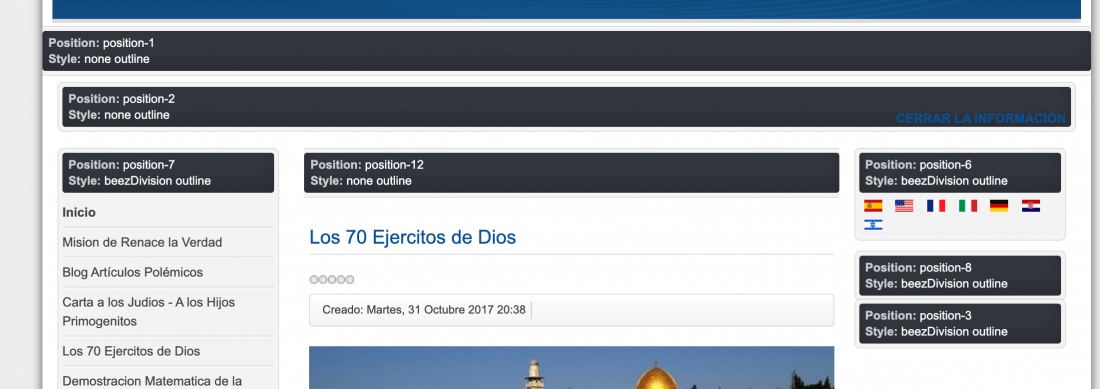Select the Croatian flag language icon
This screenshot has height=389, width=1100.
[1031, 205]
